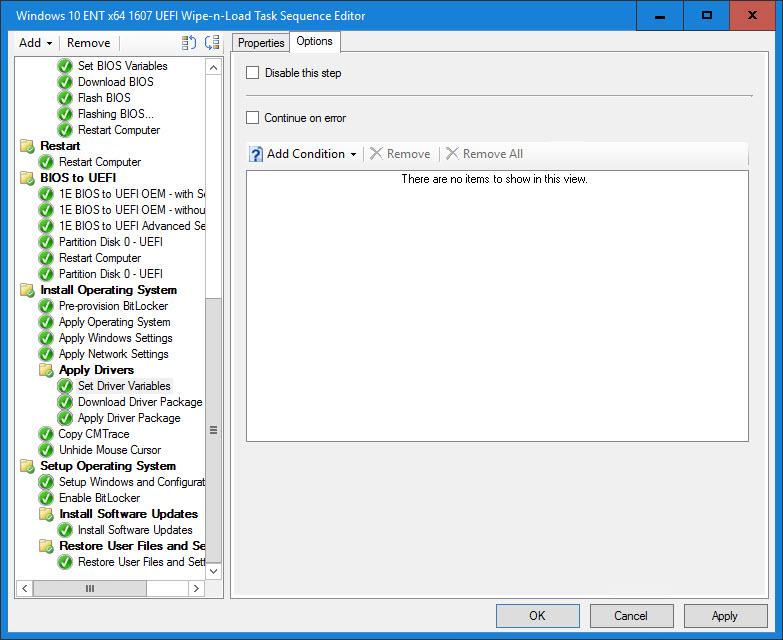Click green check icon beside Copy CMTrace
Viewport: 783px width, 640px height.
tap(46, 434)
